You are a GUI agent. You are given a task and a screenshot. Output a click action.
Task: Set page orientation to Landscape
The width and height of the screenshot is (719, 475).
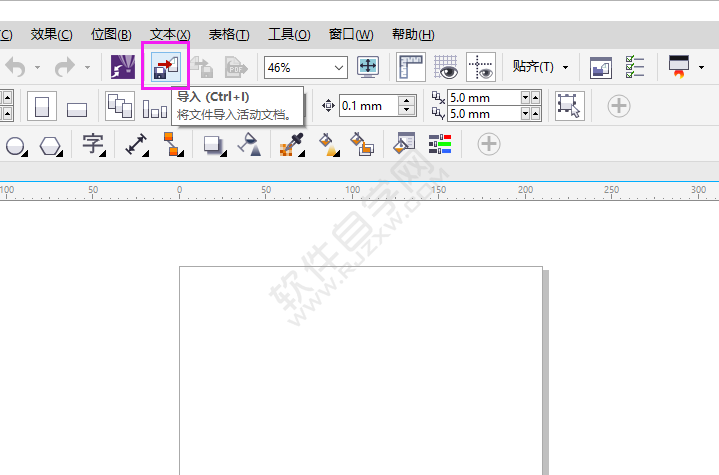point(77,109)
